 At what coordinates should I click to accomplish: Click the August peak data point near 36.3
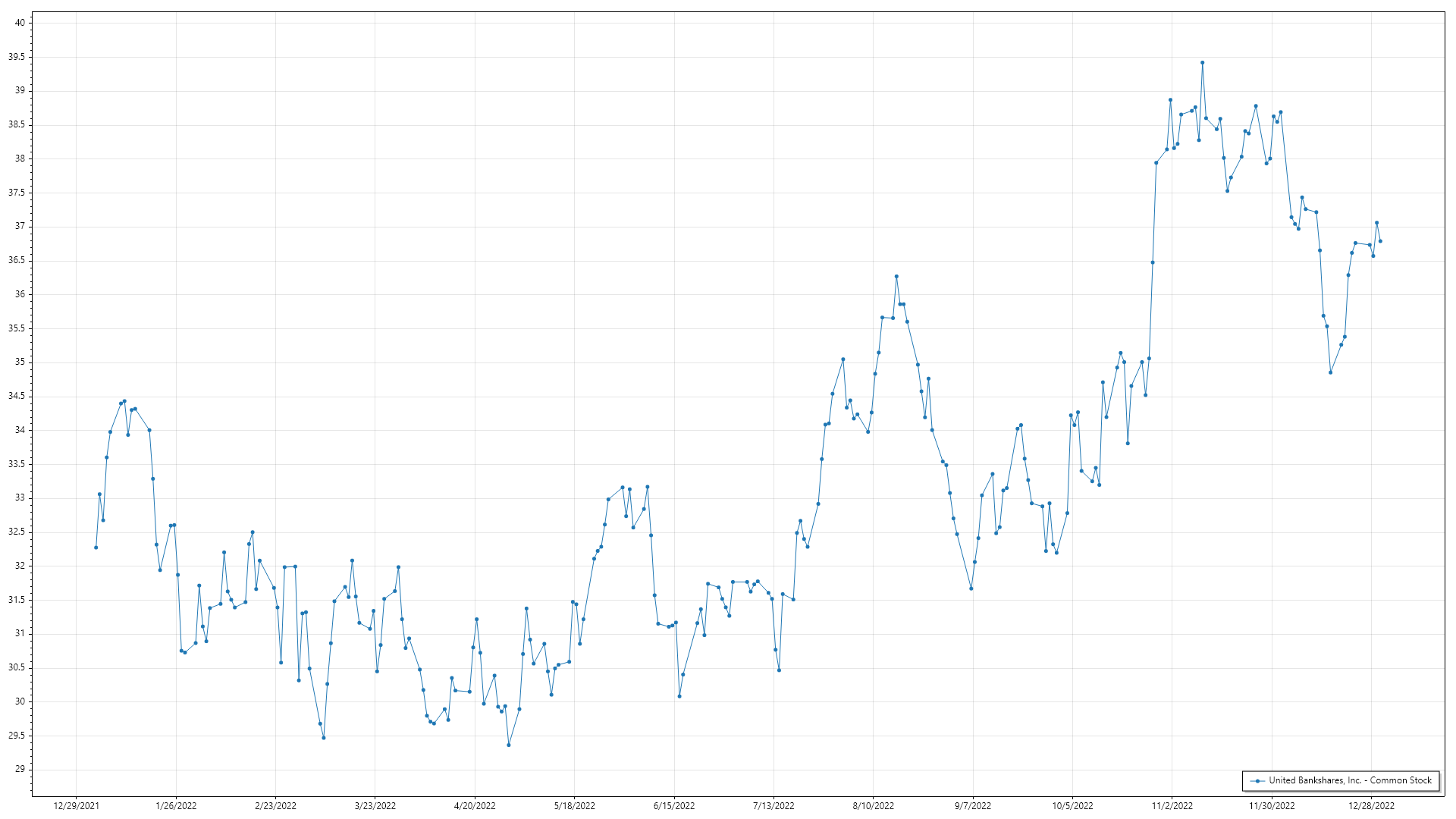click(896, 277)
